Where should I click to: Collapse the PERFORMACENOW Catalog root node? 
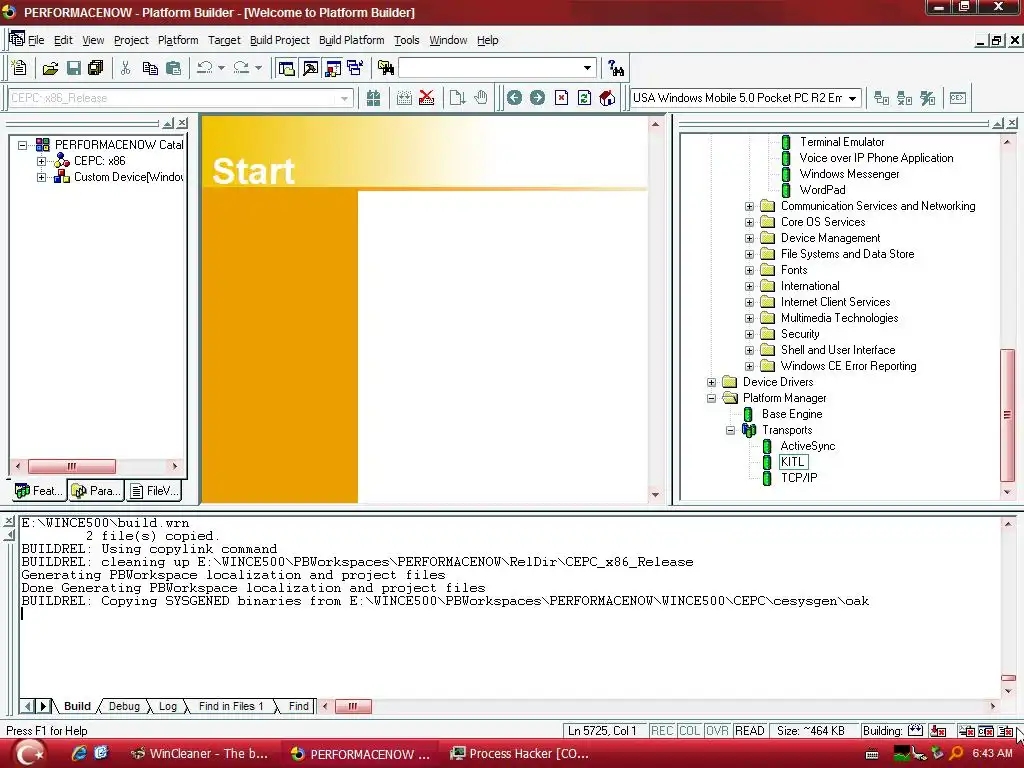click(x=22, y=145)
